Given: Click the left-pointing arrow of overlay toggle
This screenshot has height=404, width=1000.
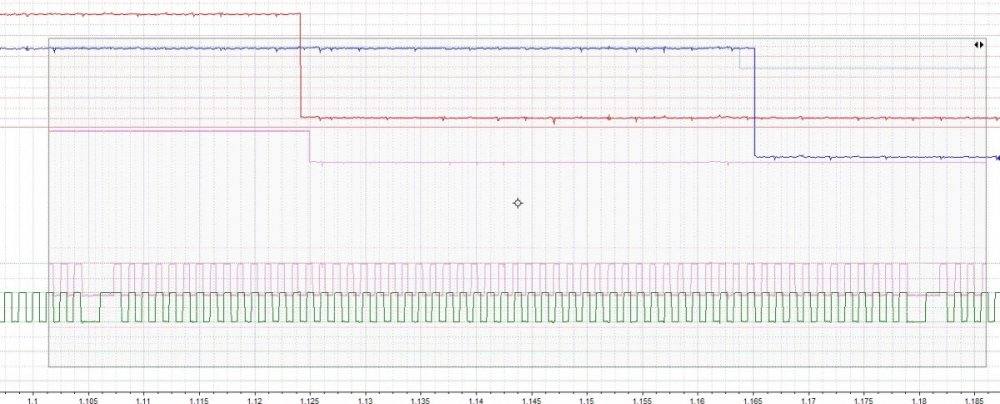Looking at the screenshot, I should tap(976, 45).
